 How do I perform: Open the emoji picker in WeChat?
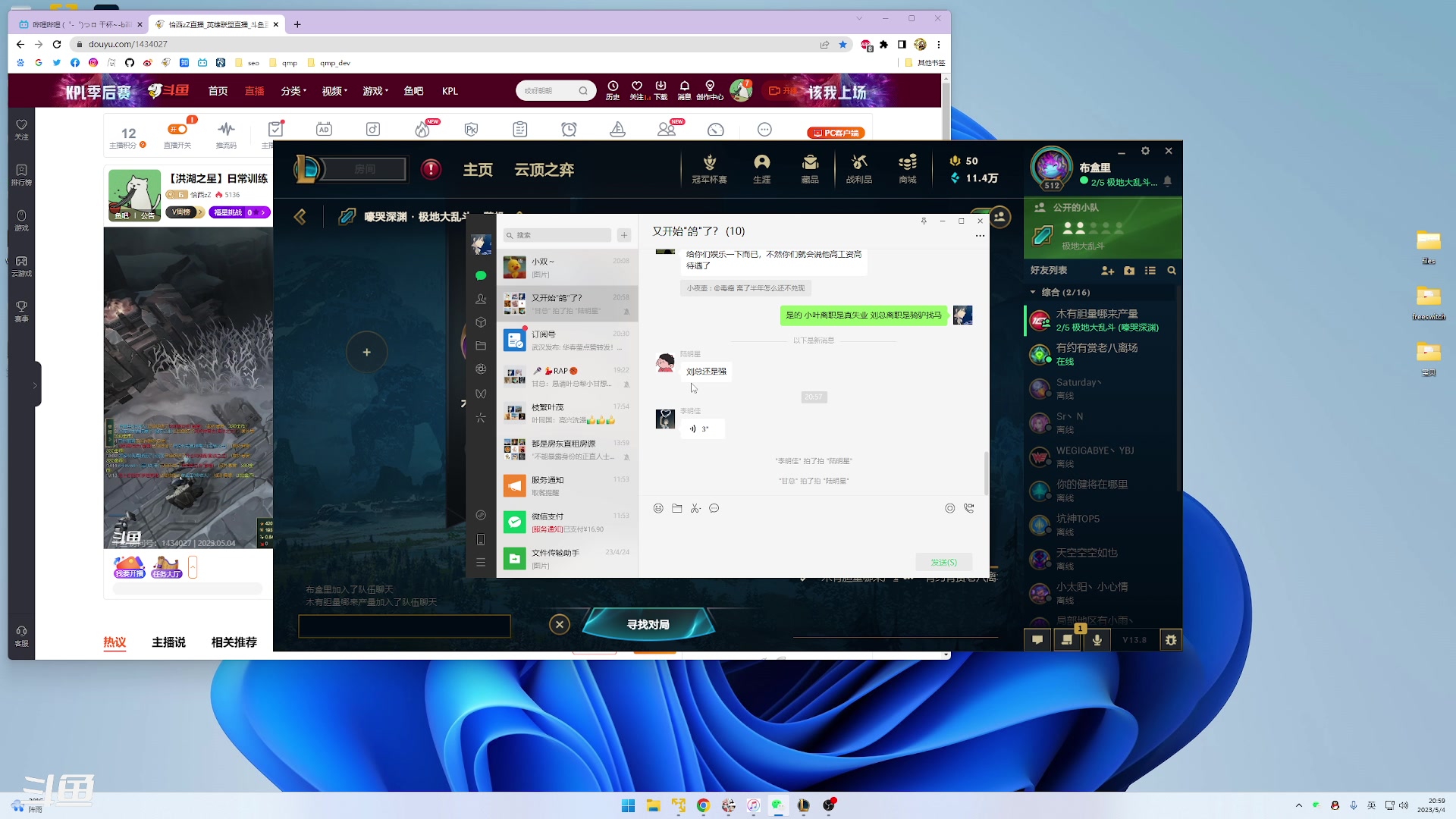tap(658, 508)
